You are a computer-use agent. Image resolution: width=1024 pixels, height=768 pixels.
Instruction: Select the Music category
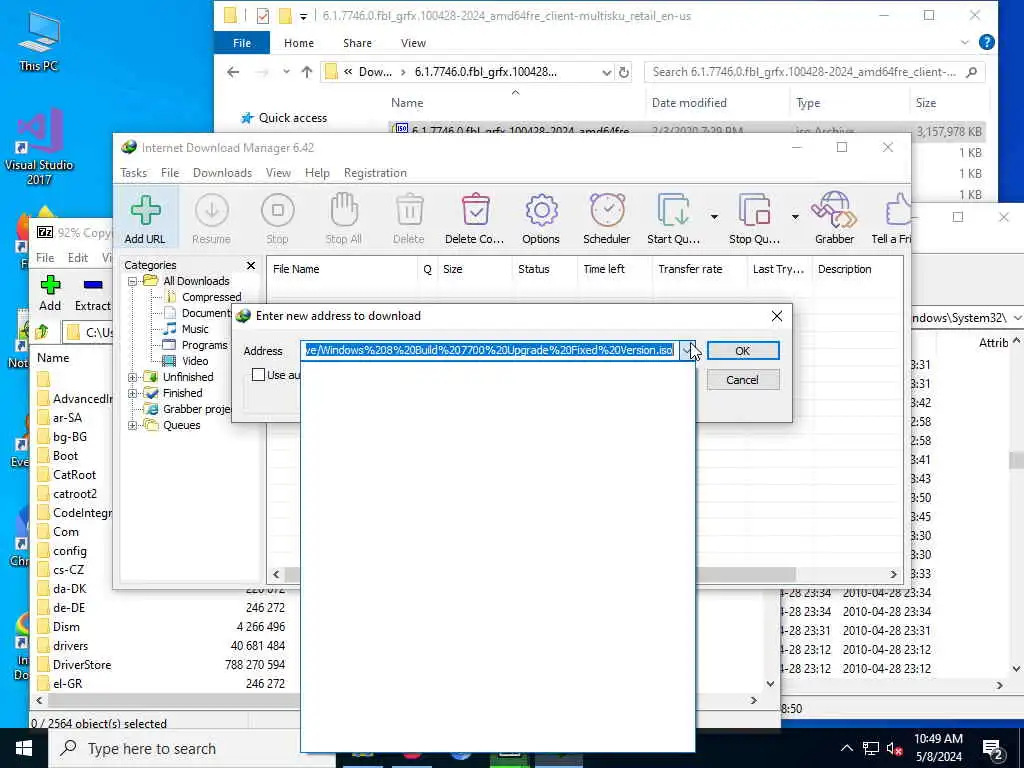point(195,329)
